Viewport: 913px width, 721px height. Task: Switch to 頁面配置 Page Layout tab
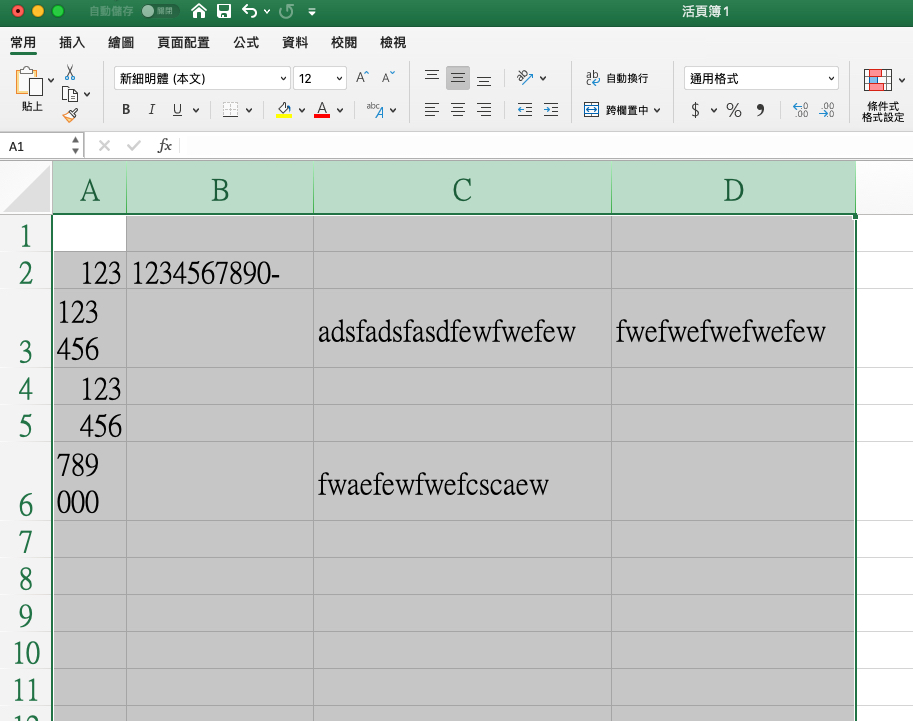click(183, 43)
